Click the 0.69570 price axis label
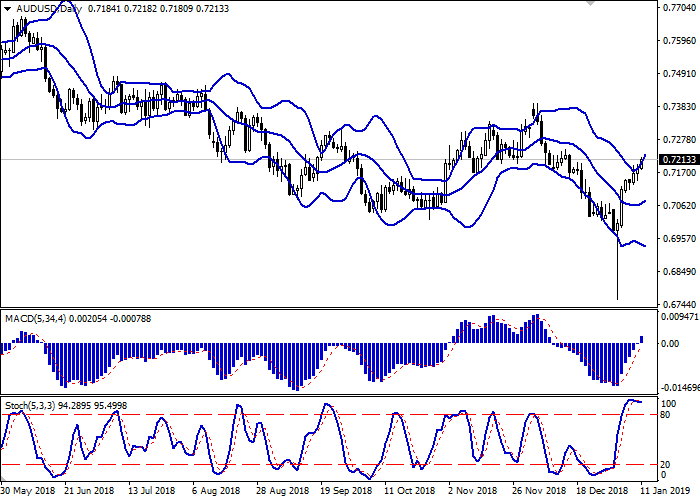Image resolution: width=700 pixels, height=500 pixels. 678,239
